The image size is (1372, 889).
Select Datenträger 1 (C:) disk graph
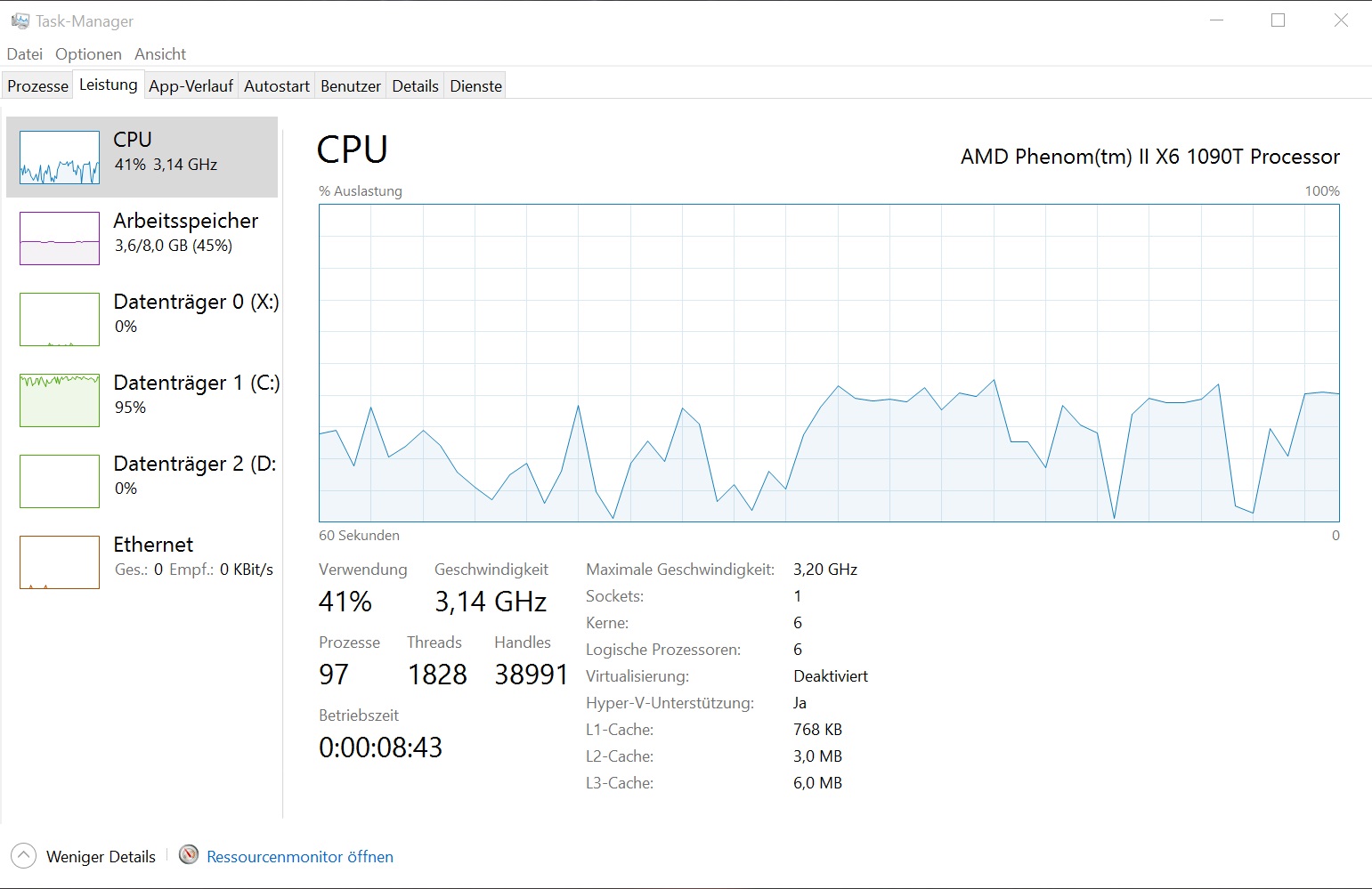tap(60, 400)
